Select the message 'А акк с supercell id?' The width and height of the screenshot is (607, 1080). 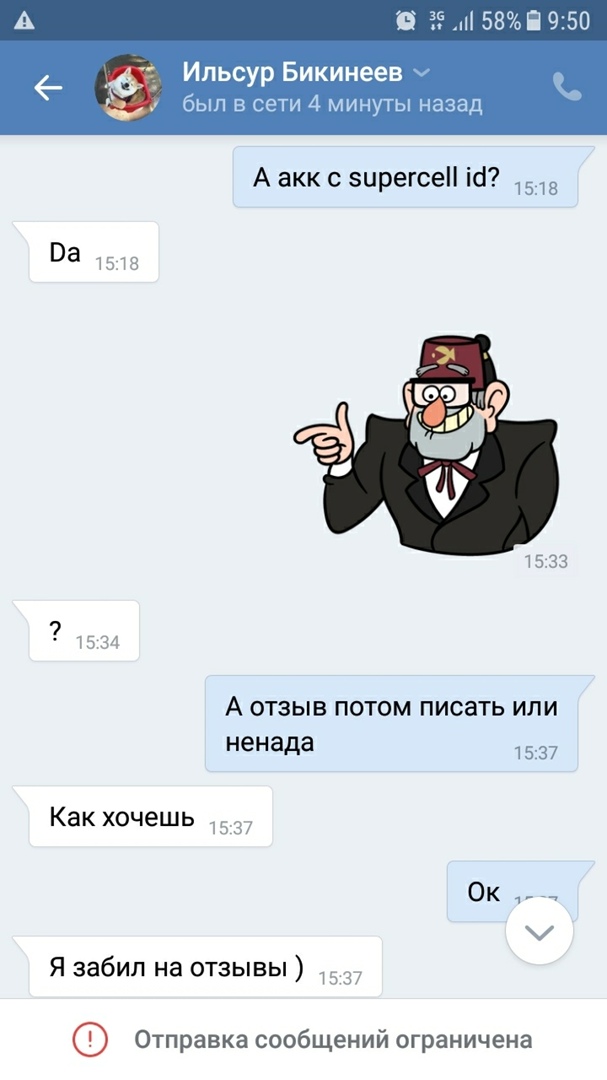click(405, 178)
